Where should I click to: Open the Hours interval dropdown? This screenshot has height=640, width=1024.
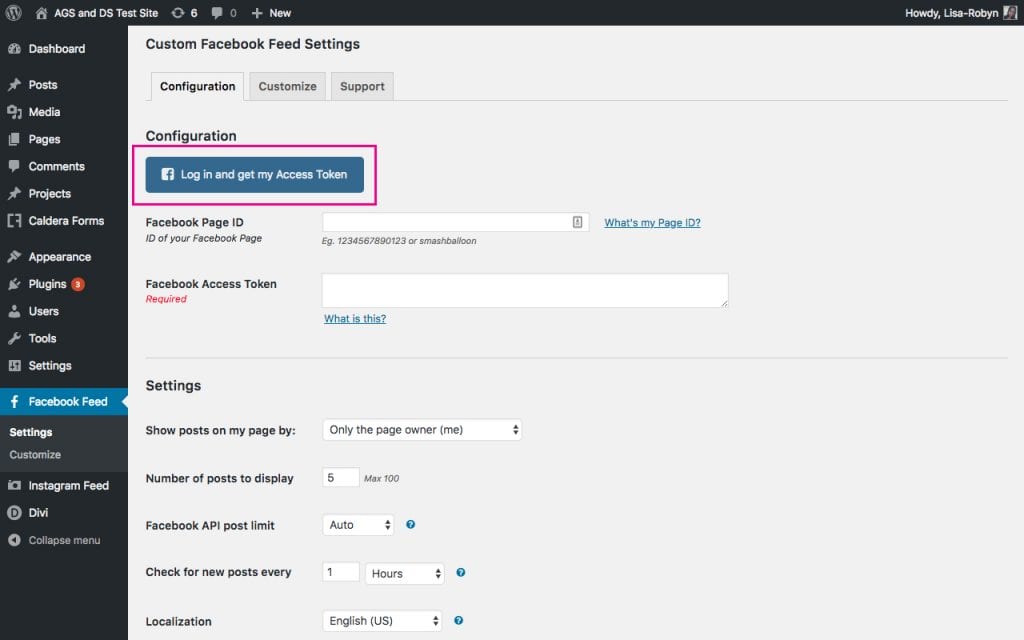(405, 573)
